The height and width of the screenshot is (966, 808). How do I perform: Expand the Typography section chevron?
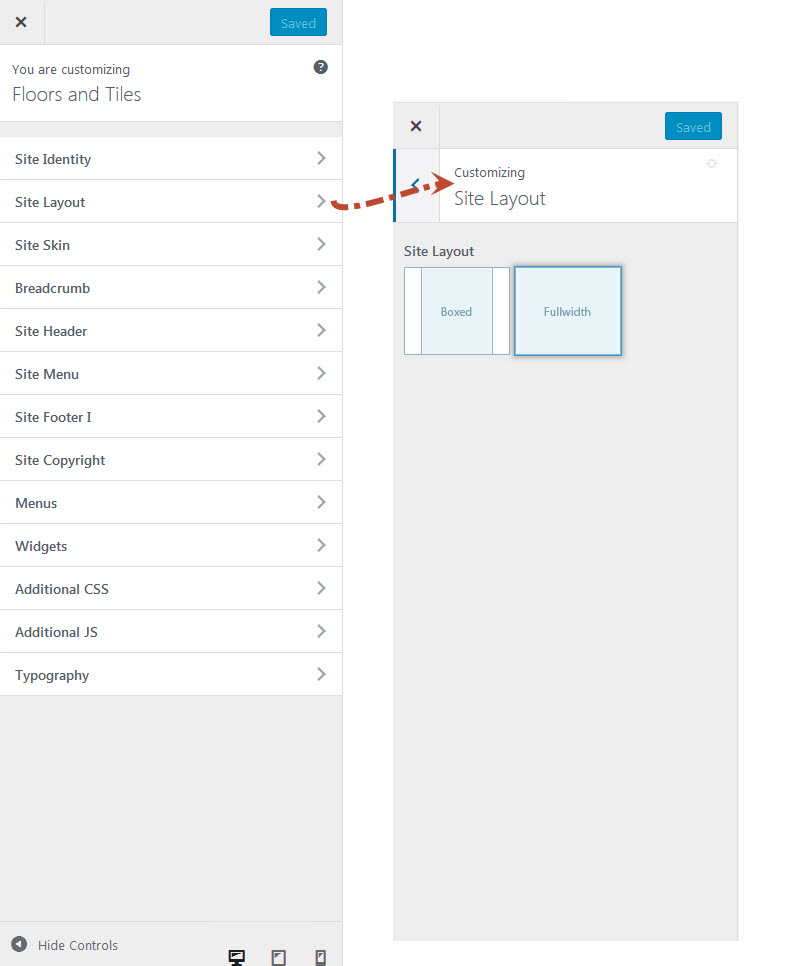[321, 674]
